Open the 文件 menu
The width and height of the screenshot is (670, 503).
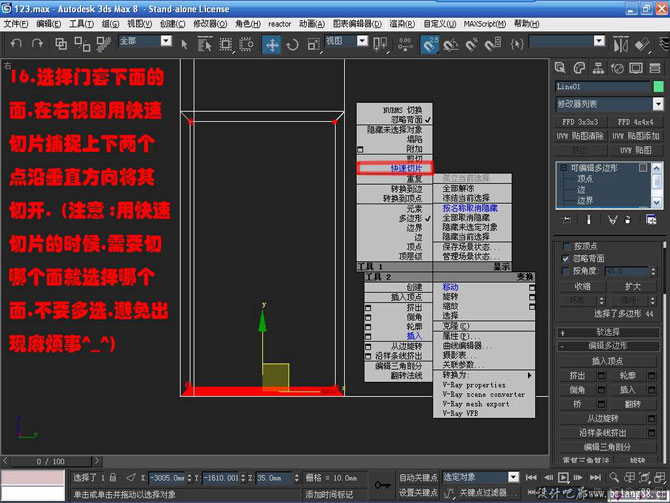[x=16, y=24]
